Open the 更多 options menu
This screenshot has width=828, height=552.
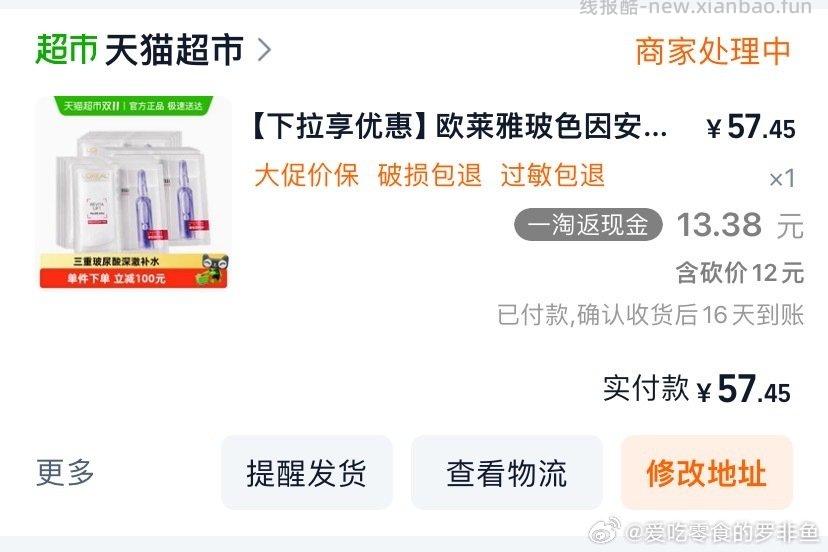(x=65, y=472)
